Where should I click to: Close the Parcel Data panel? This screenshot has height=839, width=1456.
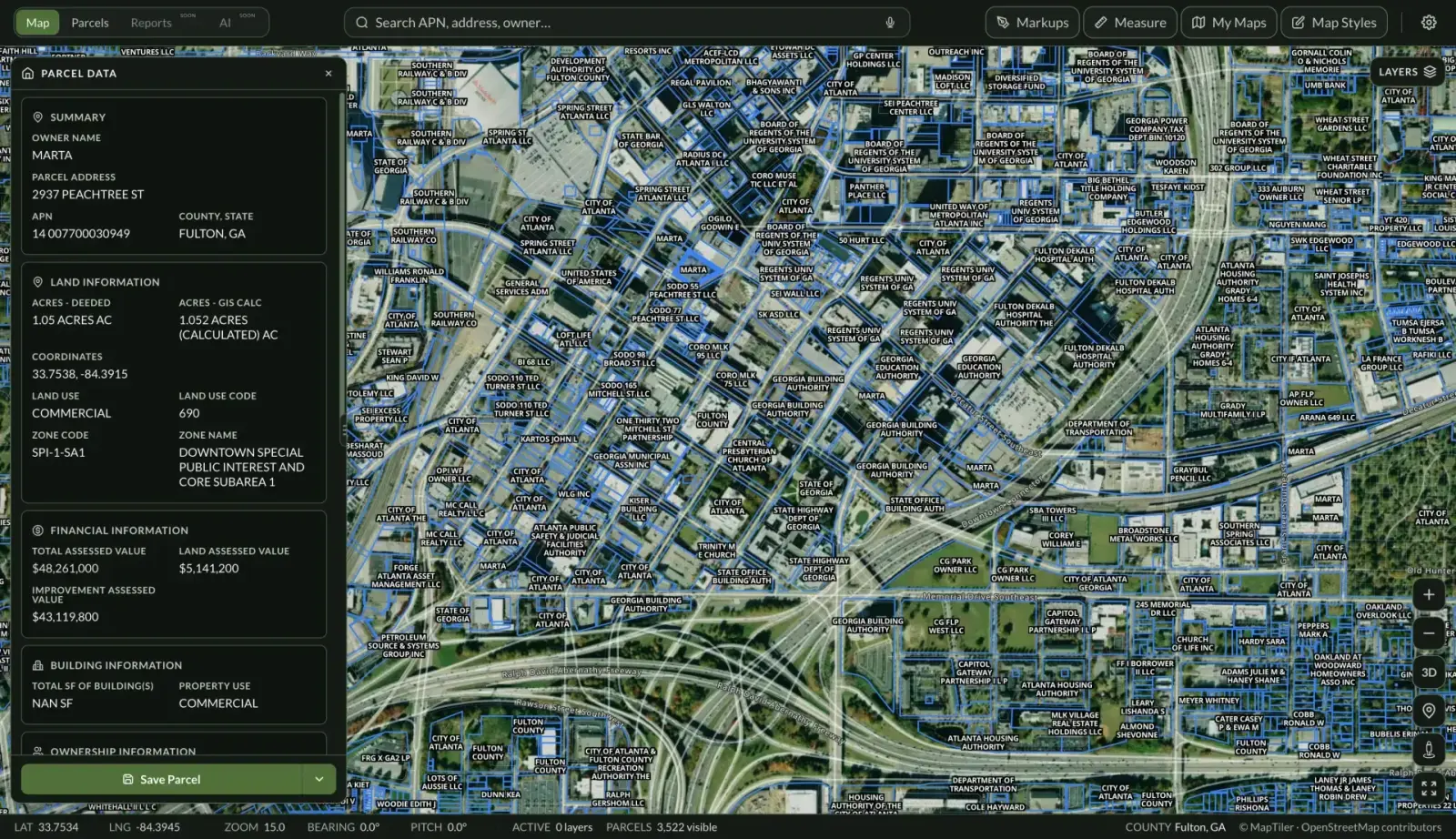(329, 74)
